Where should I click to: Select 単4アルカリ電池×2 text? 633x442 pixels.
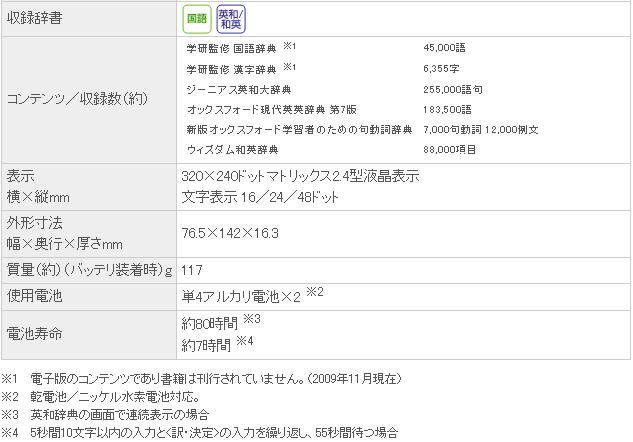[241, 297]
